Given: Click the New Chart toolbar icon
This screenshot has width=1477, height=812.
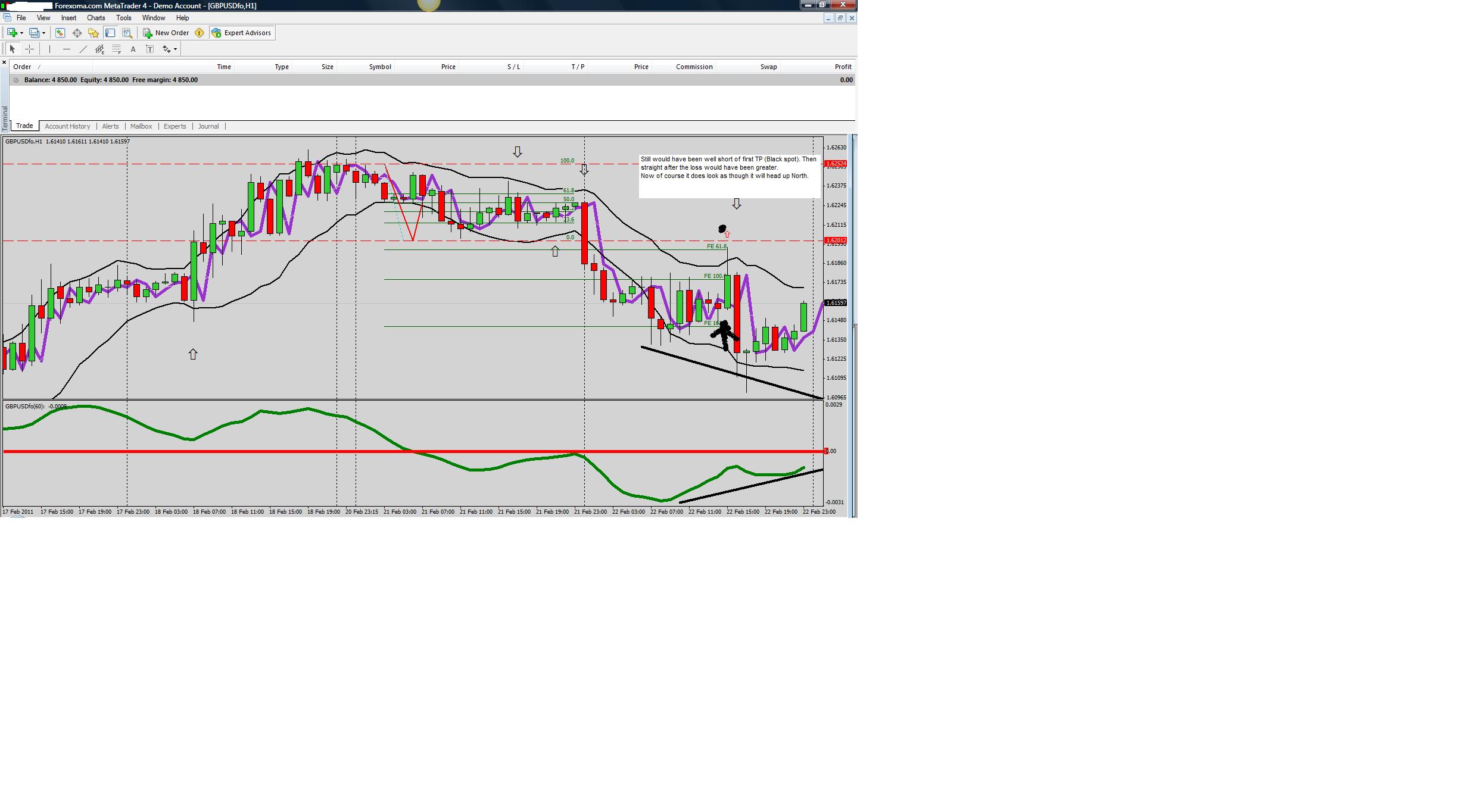Looking at the screenshot, I should 11,33.
